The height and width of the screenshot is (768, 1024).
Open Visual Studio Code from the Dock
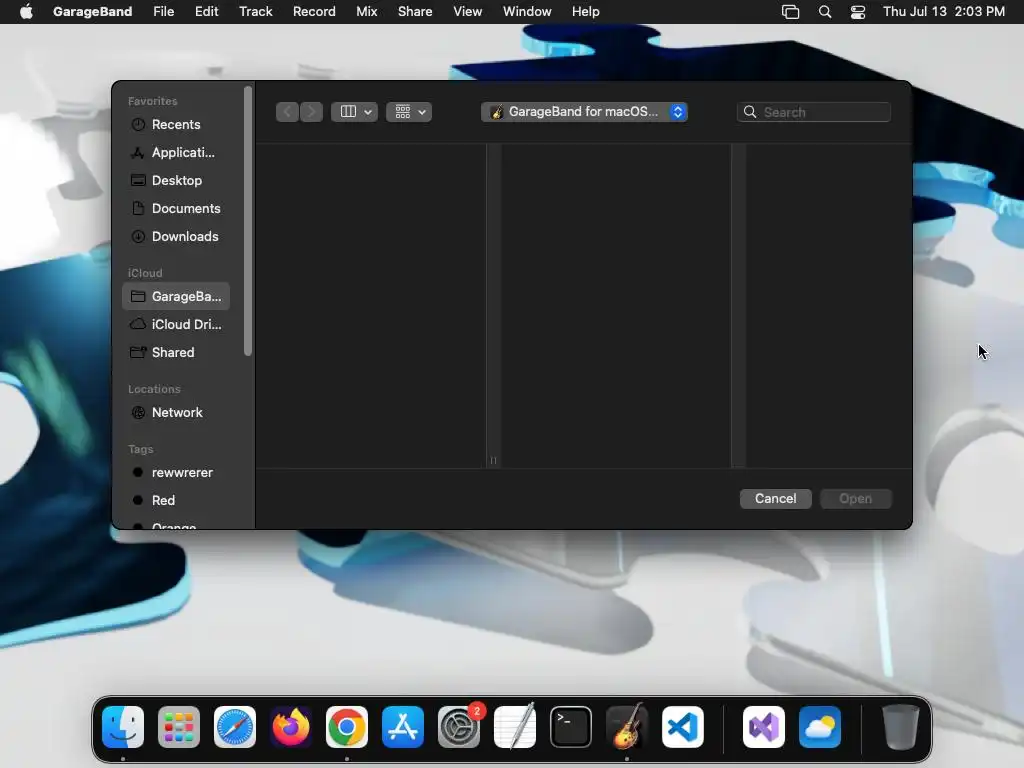[683, 727]
